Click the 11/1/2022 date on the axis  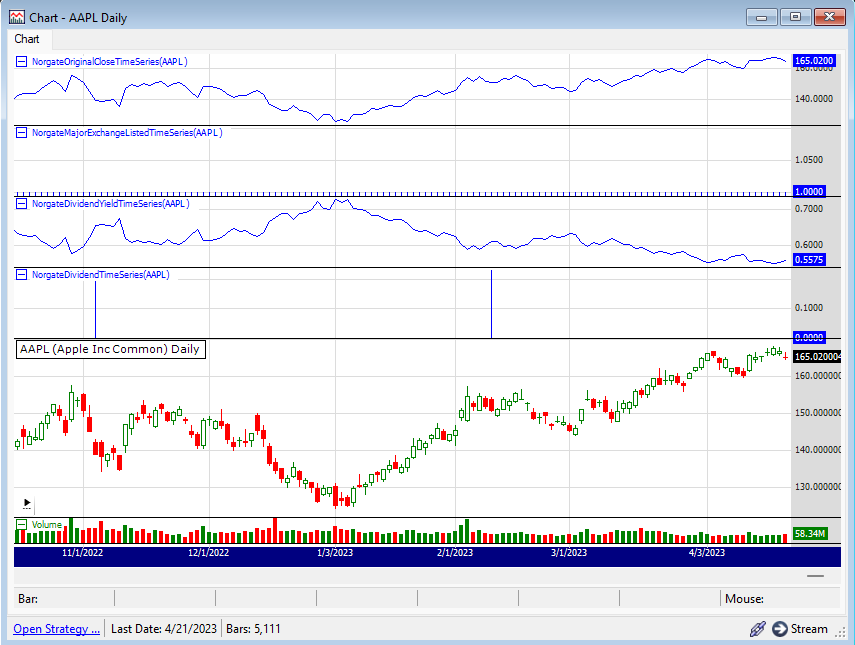pyautogui.click(x=82, y=552)
